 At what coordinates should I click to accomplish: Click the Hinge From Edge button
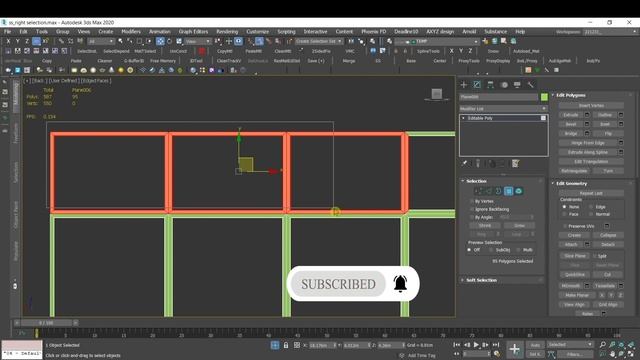(588, 143)
